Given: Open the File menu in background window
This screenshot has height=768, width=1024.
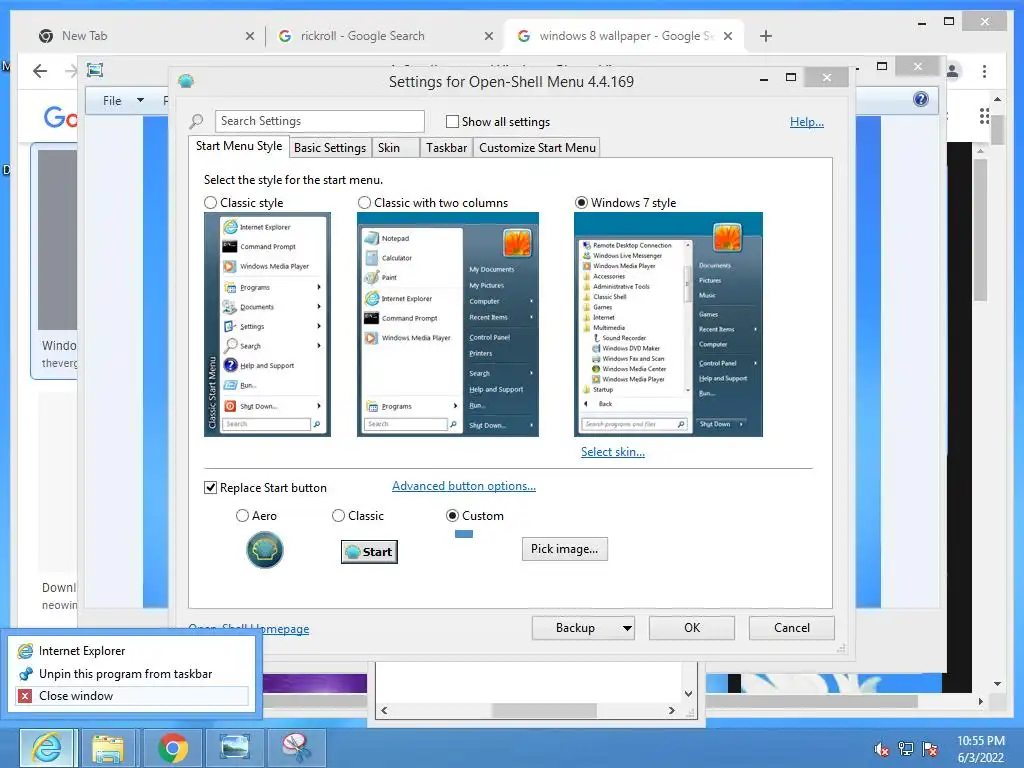Looking at the screenshot, I should pos(112,101).
